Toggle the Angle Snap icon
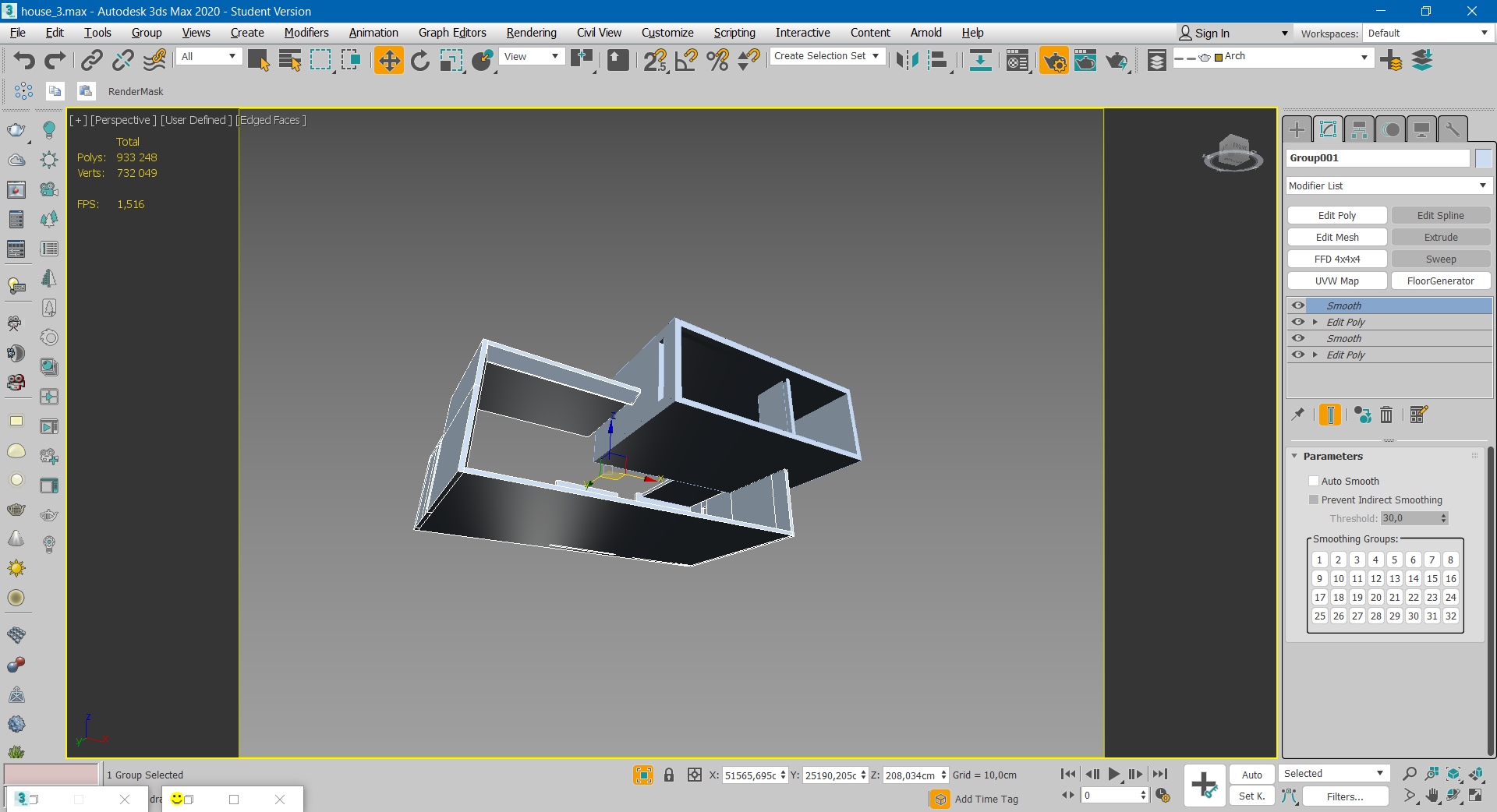This screenshot has width=1497, height=812. click(687, 60)
